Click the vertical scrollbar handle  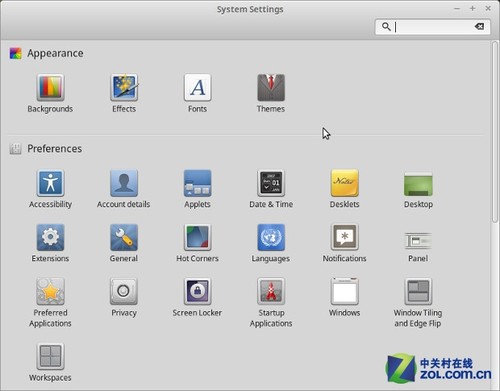(495, 132)
